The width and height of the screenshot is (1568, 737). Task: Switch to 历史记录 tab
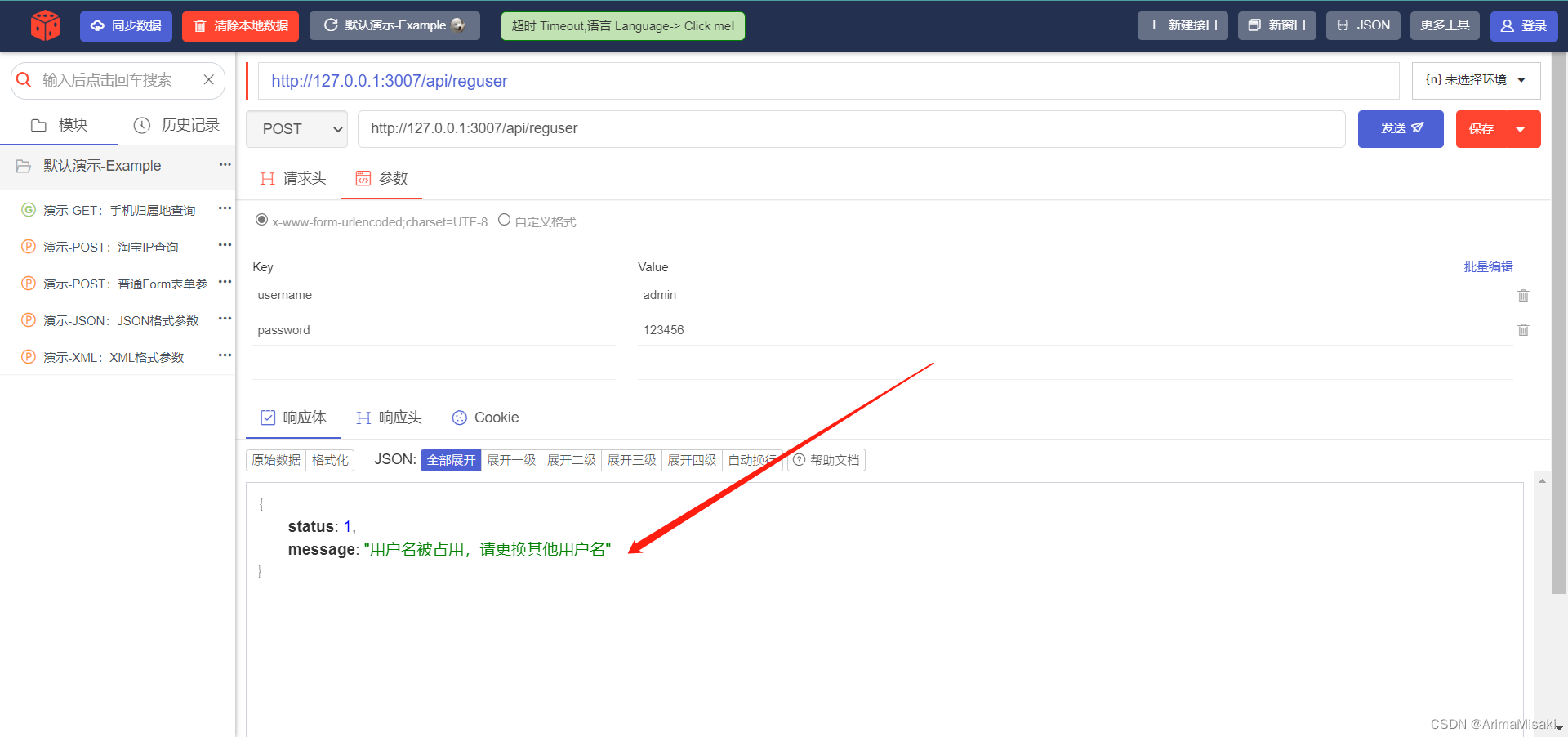pos(176,125)
